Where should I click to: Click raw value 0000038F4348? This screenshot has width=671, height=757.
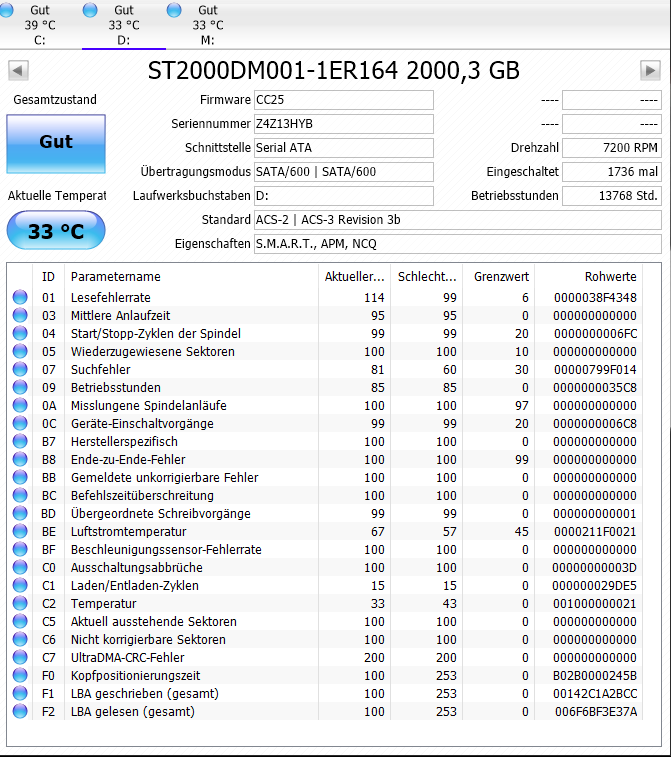(595, 297)
